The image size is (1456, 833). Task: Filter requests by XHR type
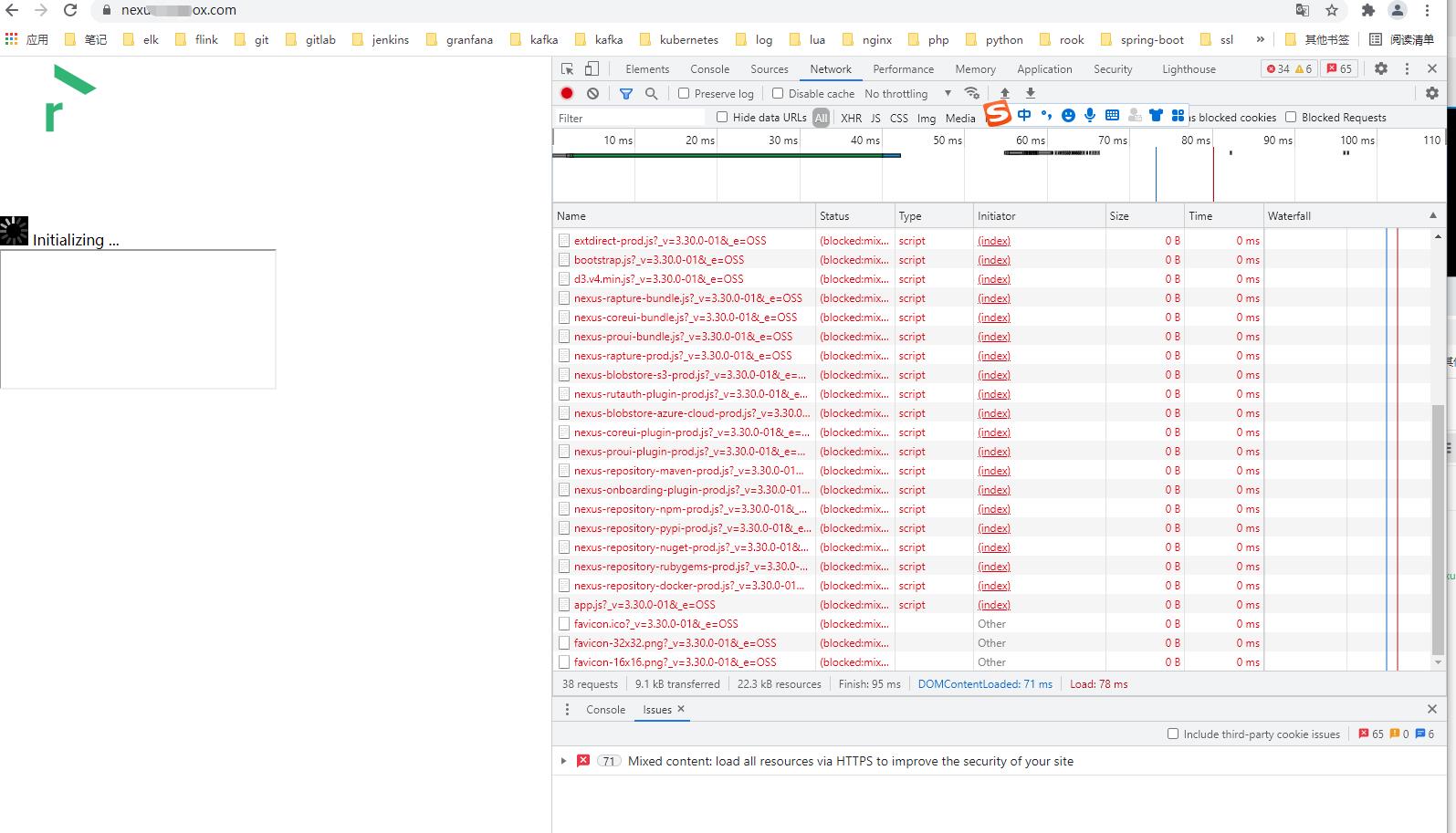click(851, 118)
